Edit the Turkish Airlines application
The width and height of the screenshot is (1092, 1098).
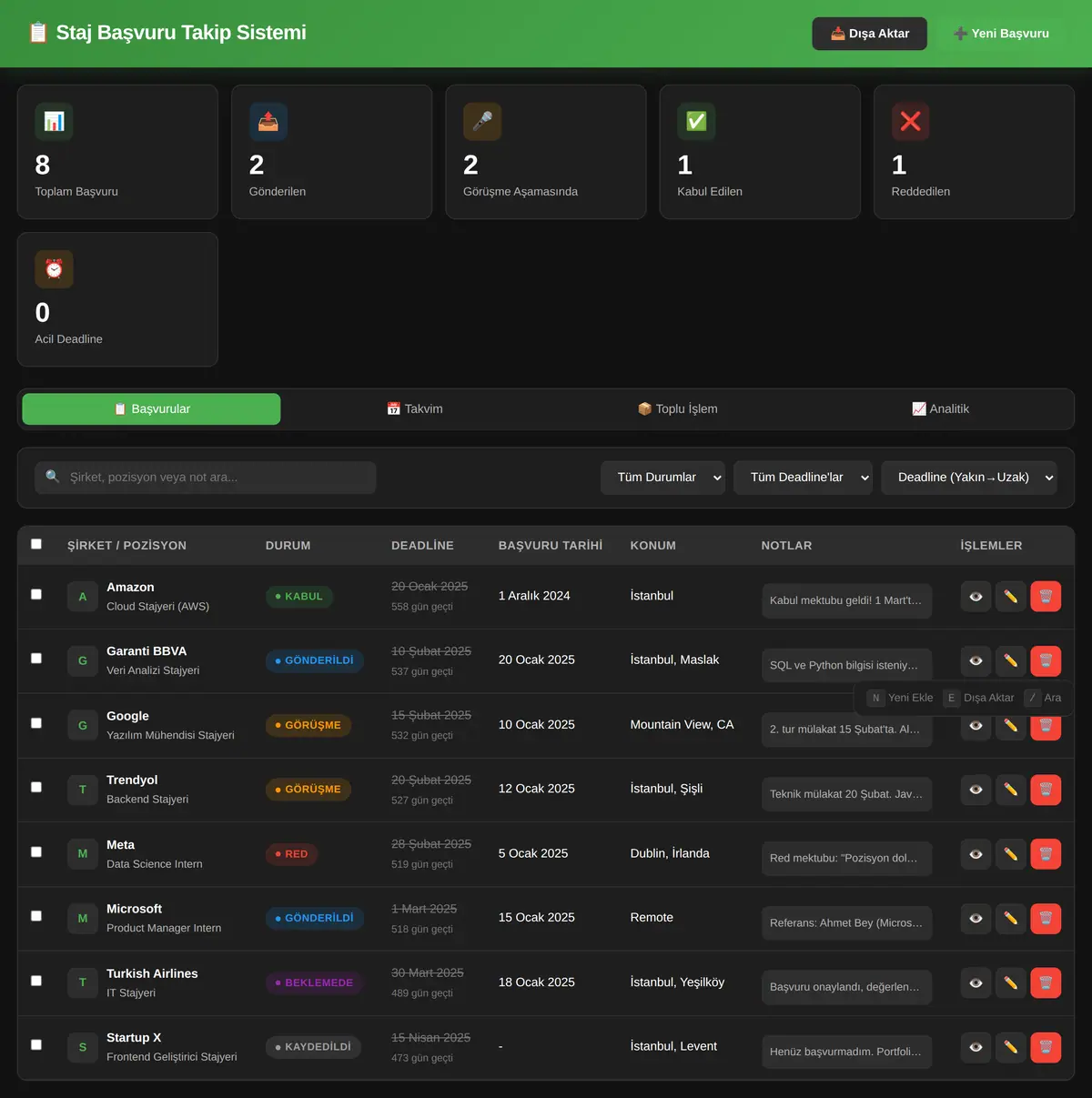(x=1010, y=983)
